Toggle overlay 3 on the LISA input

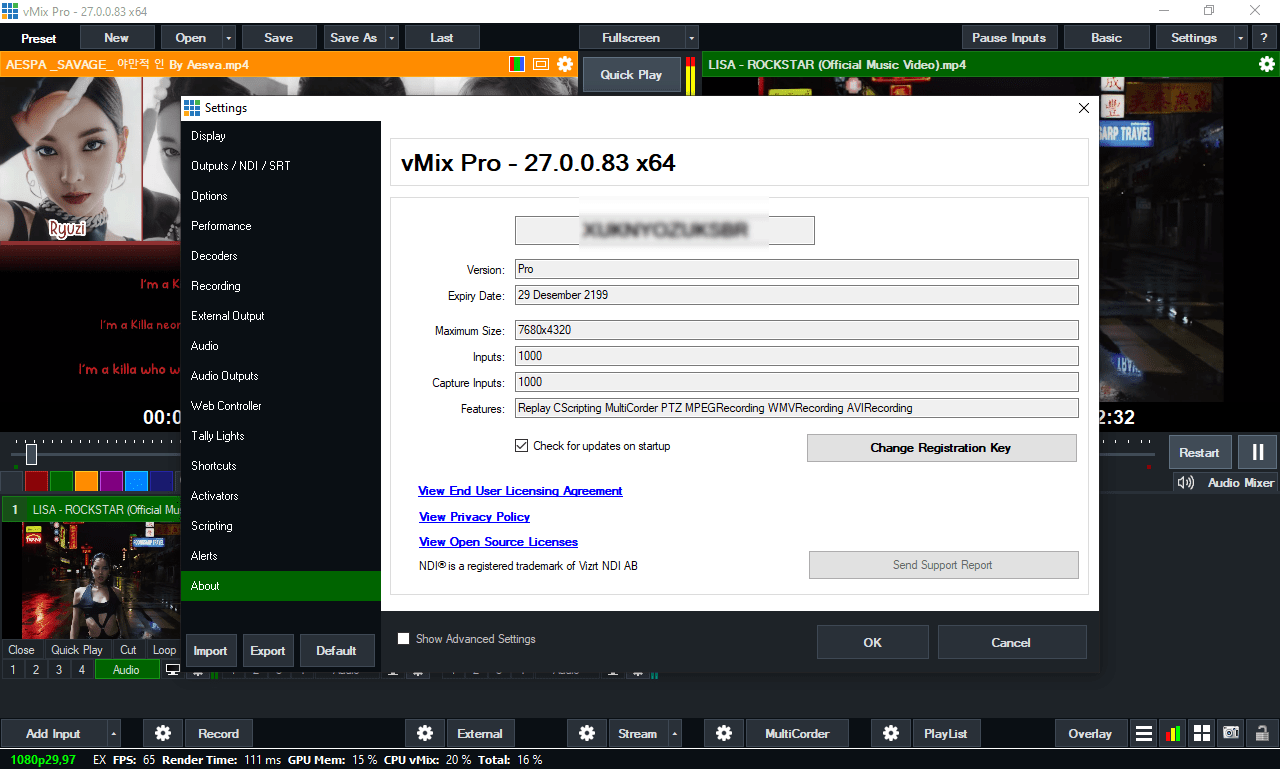pos(59,670)
